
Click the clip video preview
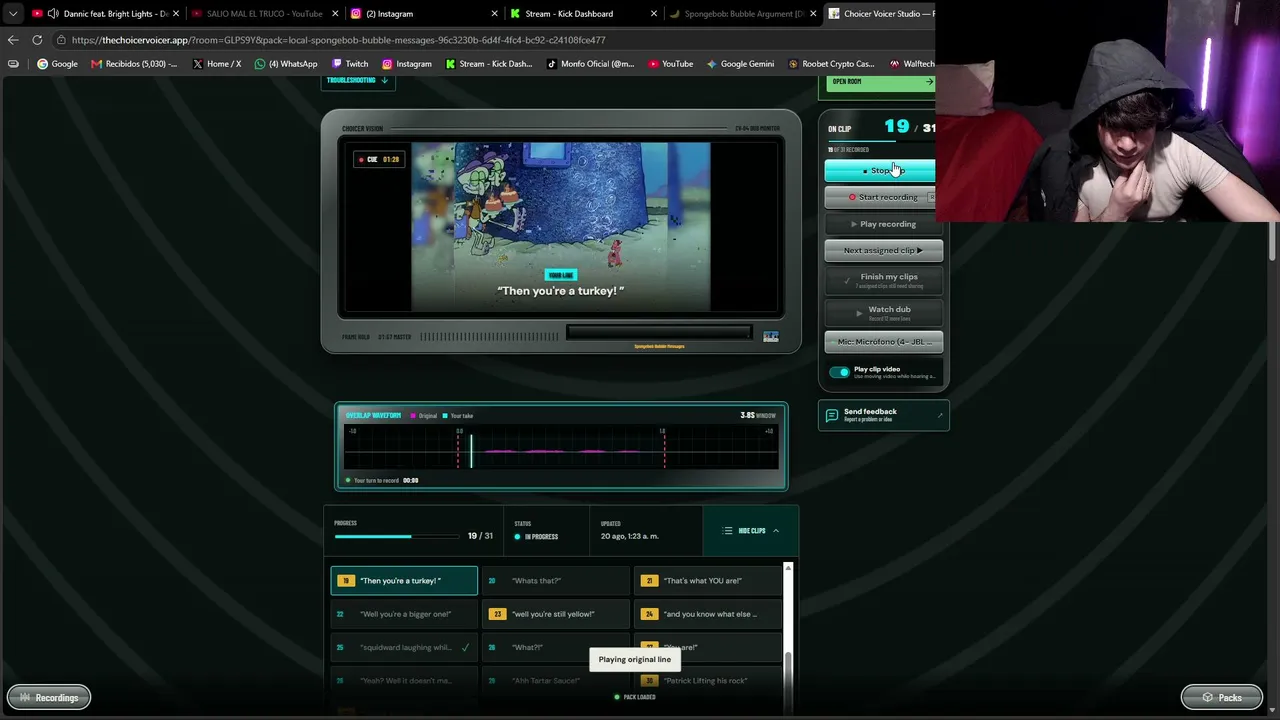[561, 227]
